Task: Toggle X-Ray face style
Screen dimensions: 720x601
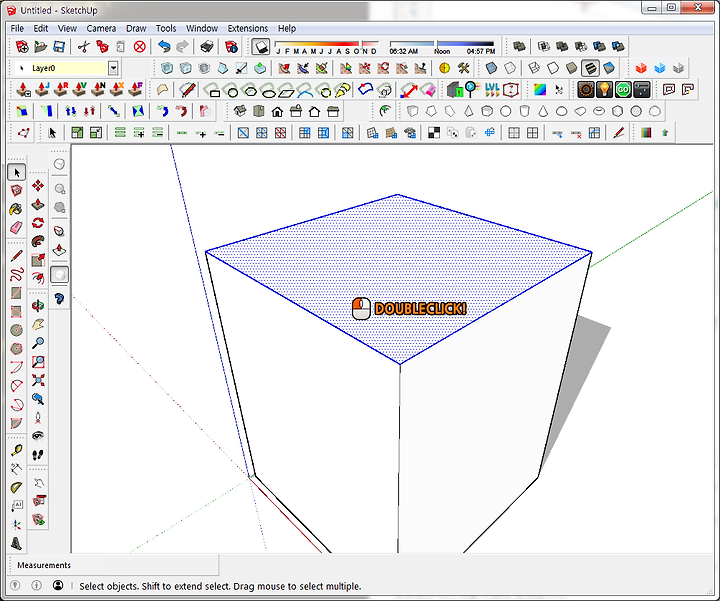Action: click(x=491, y=68)
